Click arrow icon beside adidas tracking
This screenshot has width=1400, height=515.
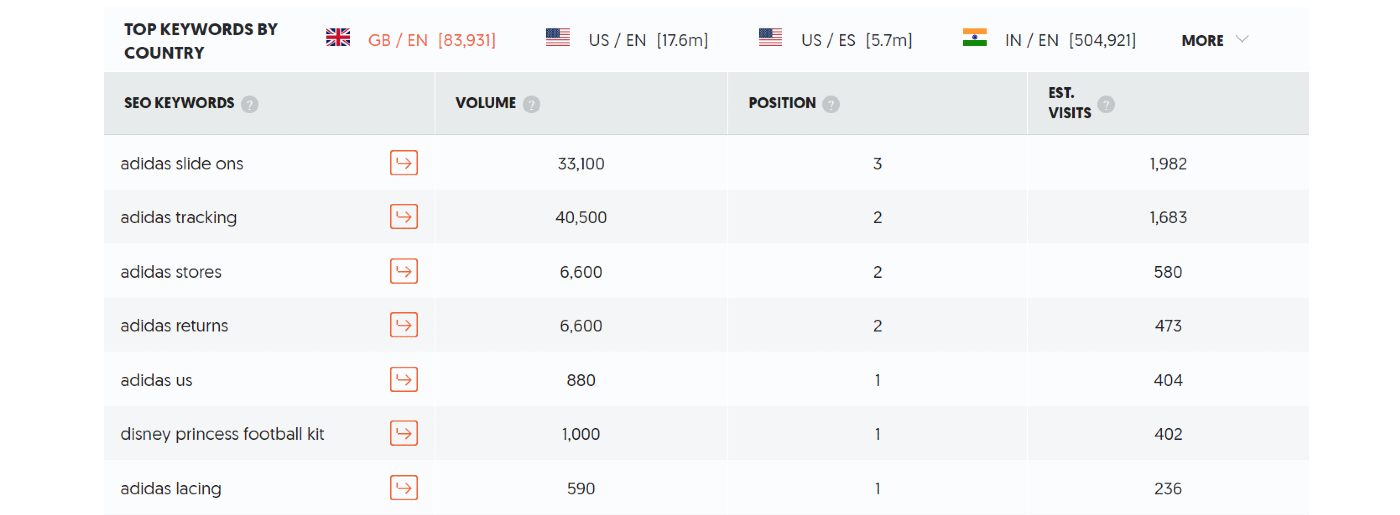[x=403, y=217]
